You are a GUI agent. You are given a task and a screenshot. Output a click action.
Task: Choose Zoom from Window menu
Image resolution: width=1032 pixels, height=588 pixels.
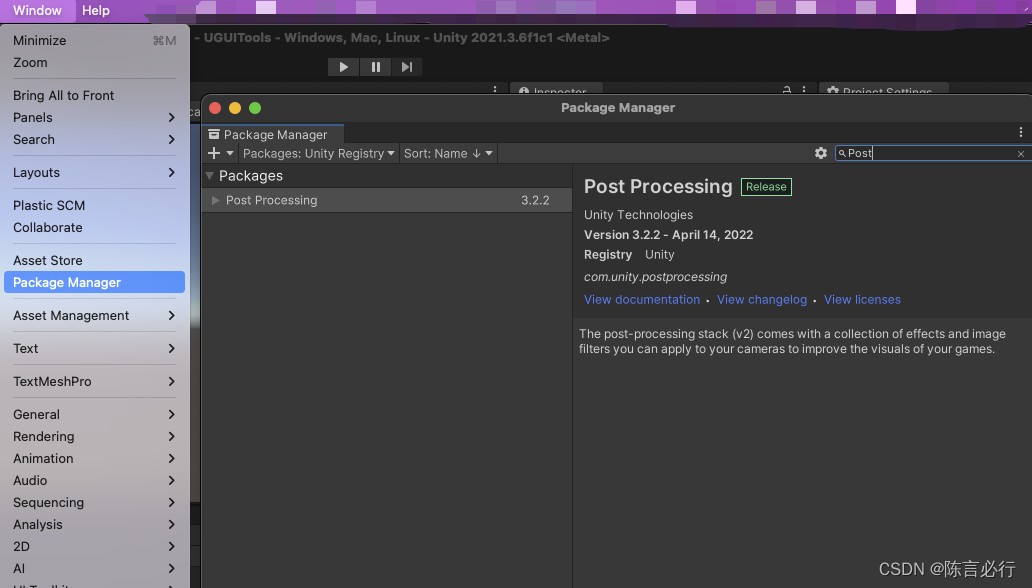95,63
